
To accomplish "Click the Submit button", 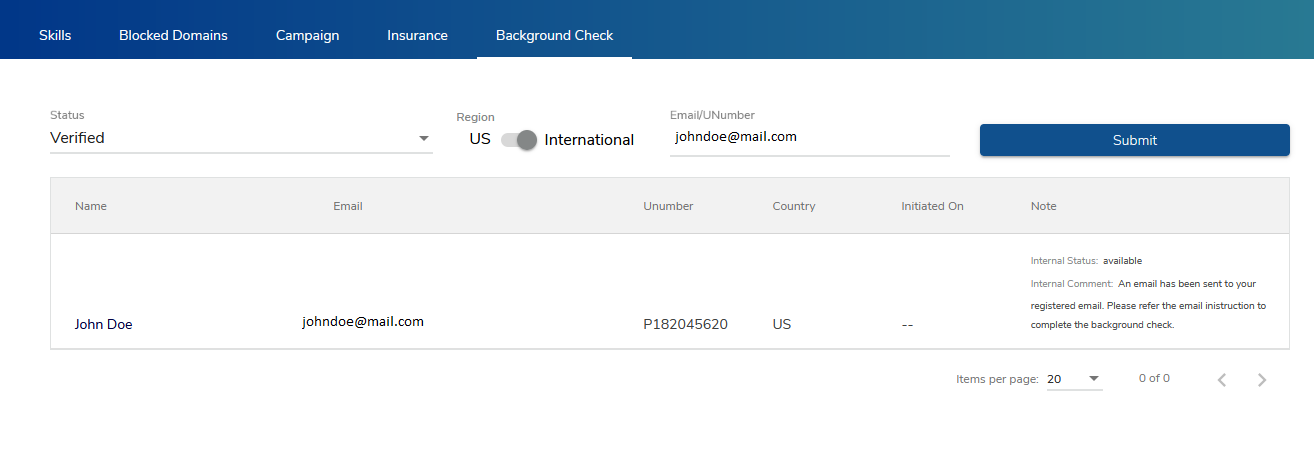I will [1134, 140].
